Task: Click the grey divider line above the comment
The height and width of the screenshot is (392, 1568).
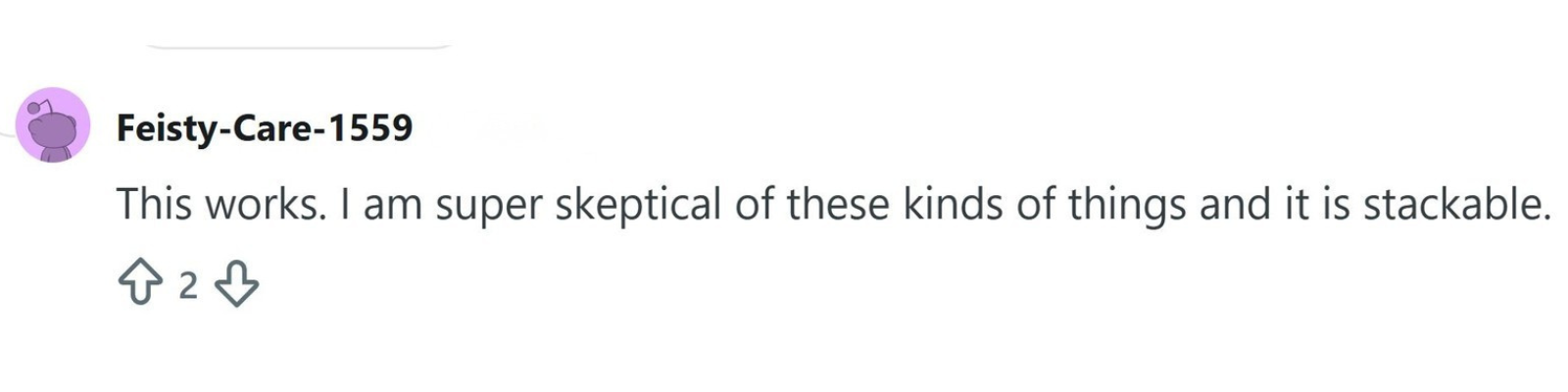Action: (x=299, y=47)
